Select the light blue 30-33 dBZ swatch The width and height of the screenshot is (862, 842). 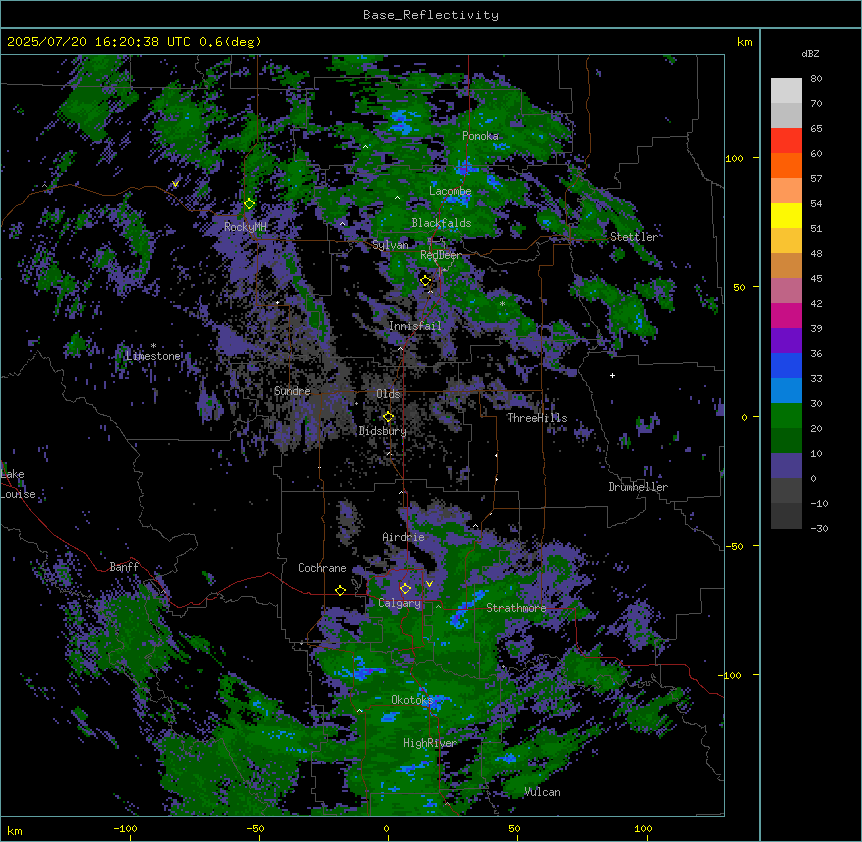click(786, 391)
